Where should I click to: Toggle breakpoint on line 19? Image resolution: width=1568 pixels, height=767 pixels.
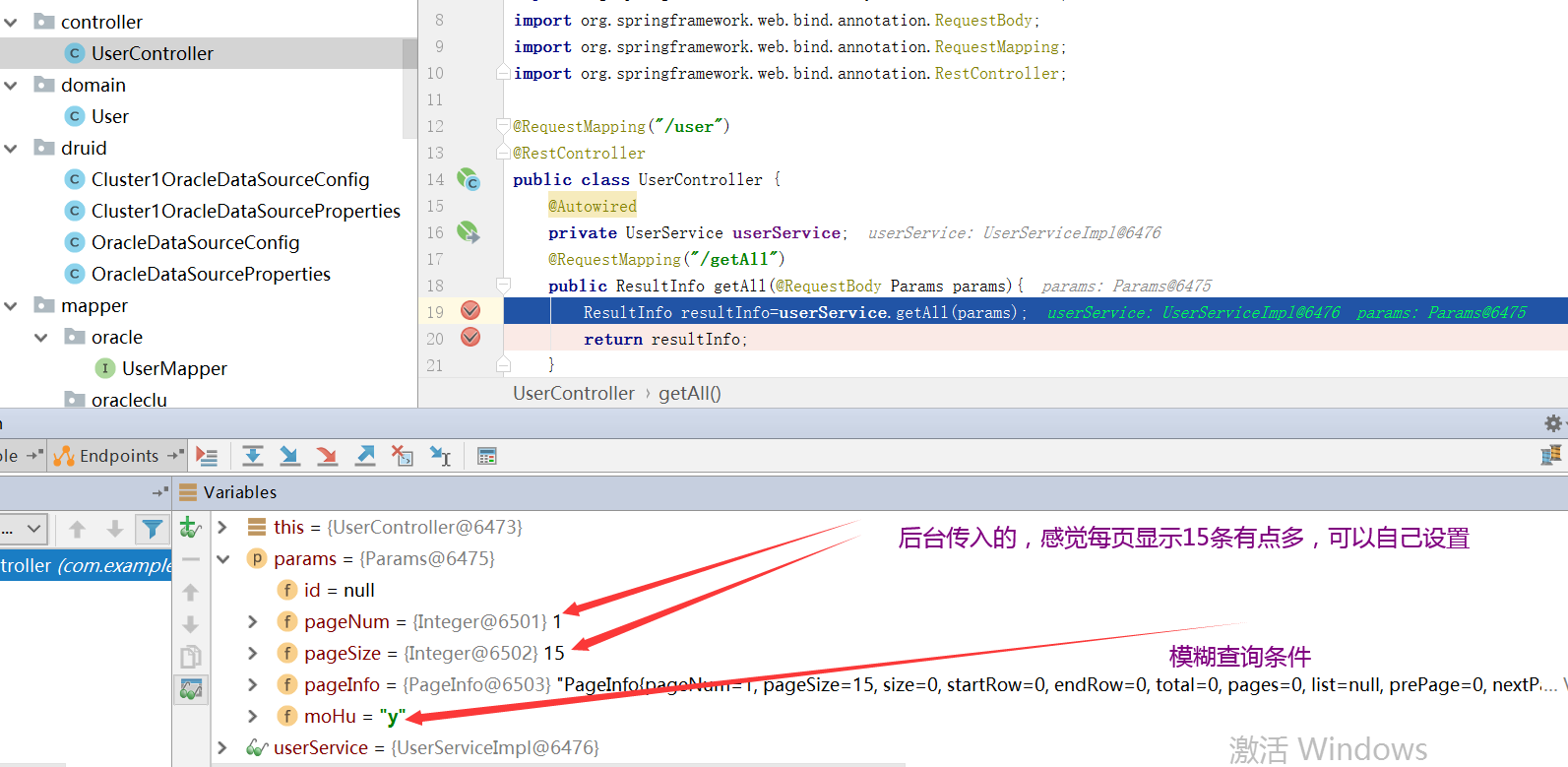coord(470,311)
